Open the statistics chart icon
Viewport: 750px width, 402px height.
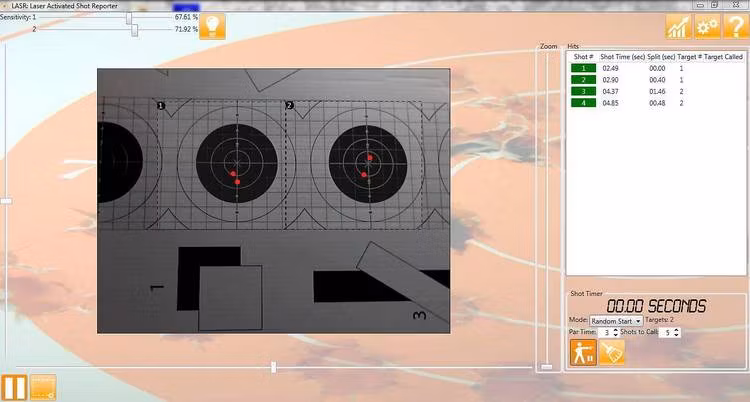coord(679,27)
